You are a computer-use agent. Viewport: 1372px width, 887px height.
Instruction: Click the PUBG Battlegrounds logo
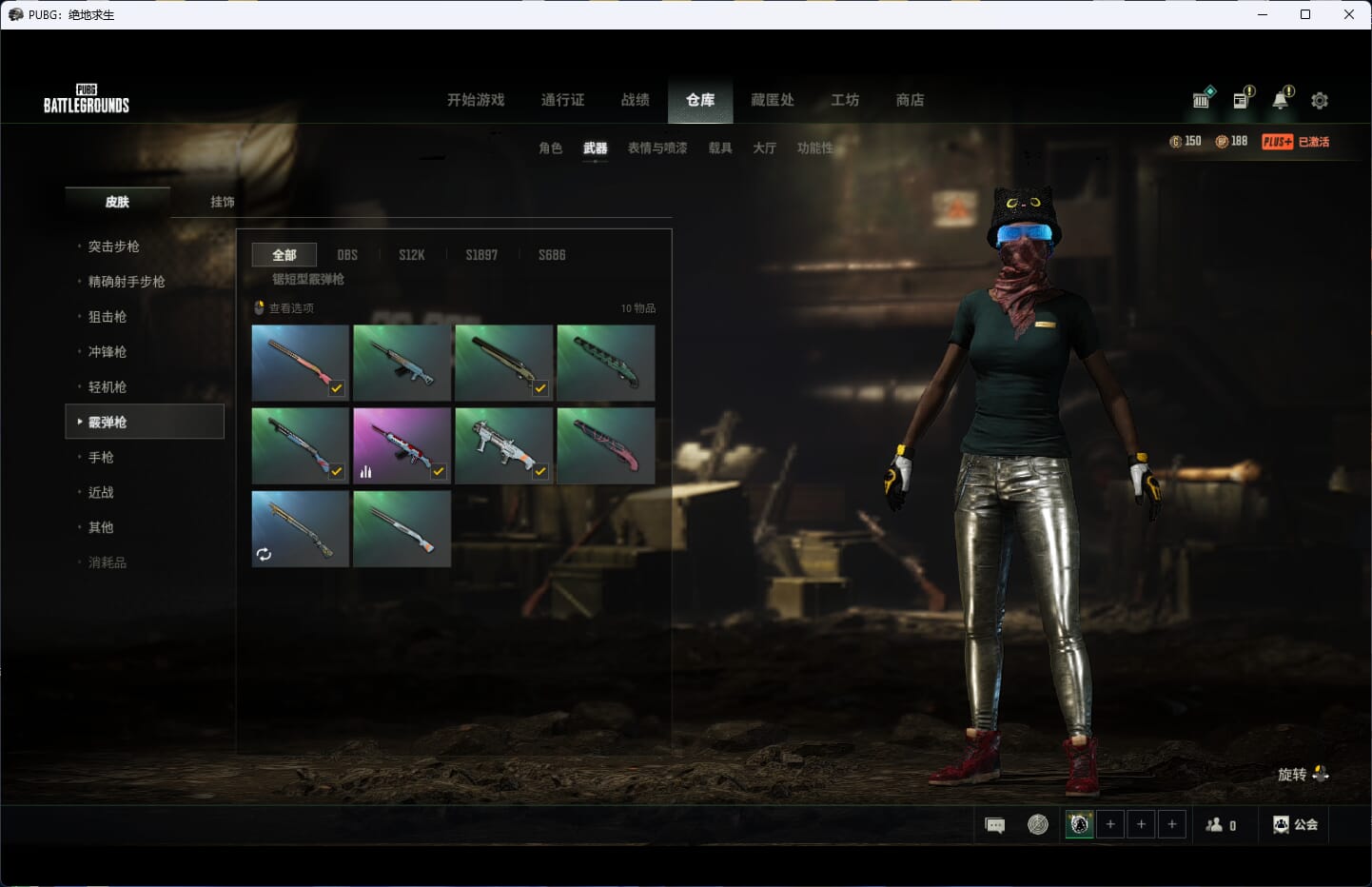tap(87, 99)
